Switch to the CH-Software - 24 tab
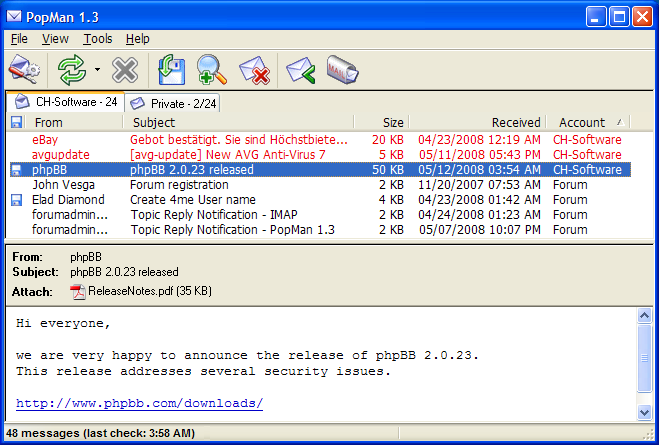659x445 pixels. point(66,102)
